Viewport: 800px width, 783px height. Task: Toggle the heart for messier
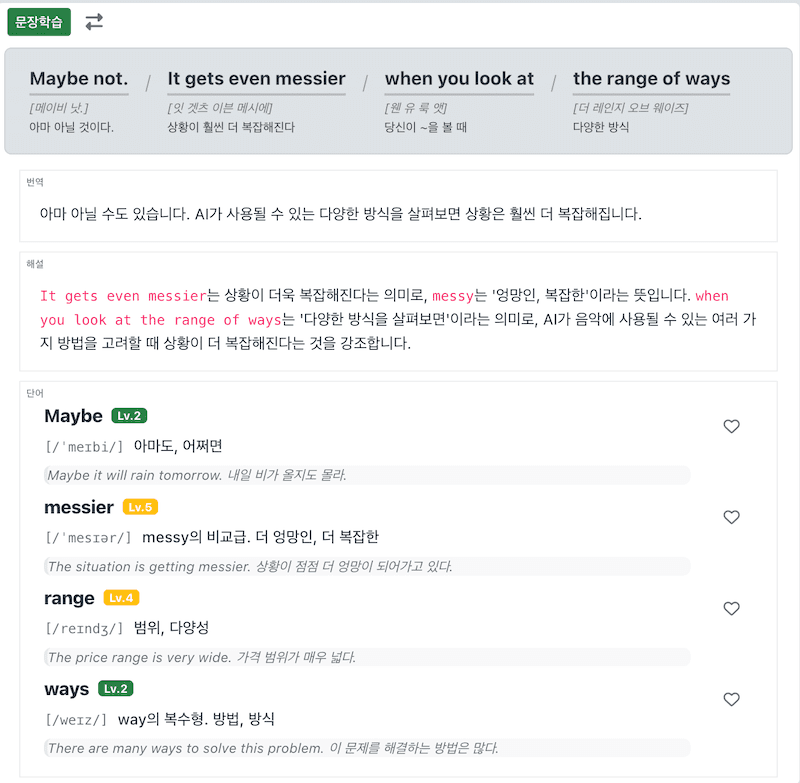pyautogui.click(x=731, y=517)
